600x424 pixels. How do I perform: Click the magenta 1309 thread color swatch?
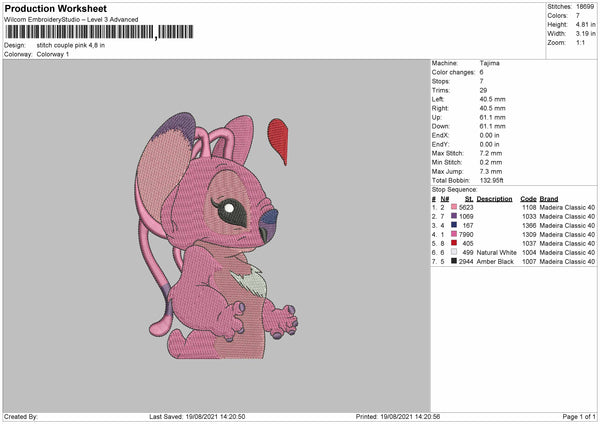pyautogui.click(x=454, y=234)
